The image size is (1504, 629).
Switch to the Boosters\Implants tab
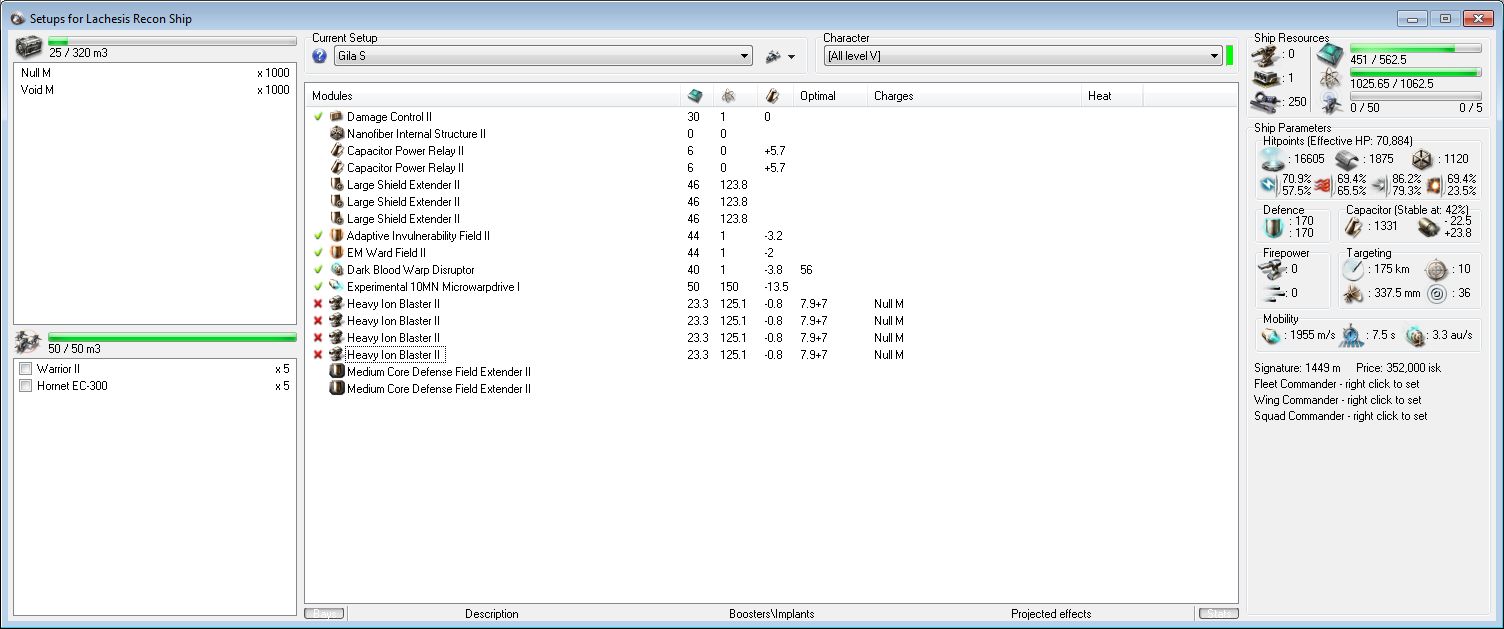(772, 614)
